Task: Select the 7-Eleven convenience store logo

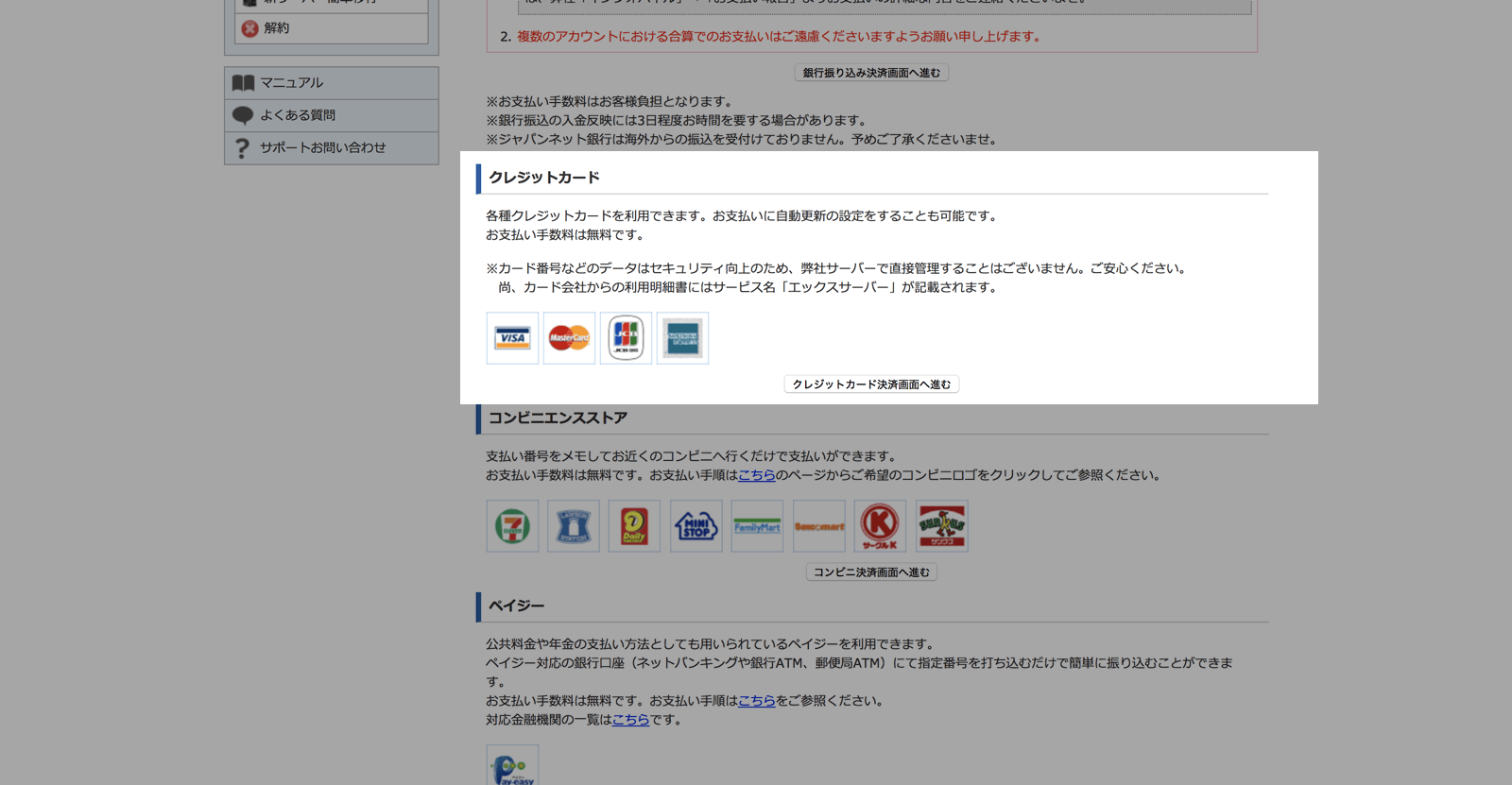Action: coord(512,526)
